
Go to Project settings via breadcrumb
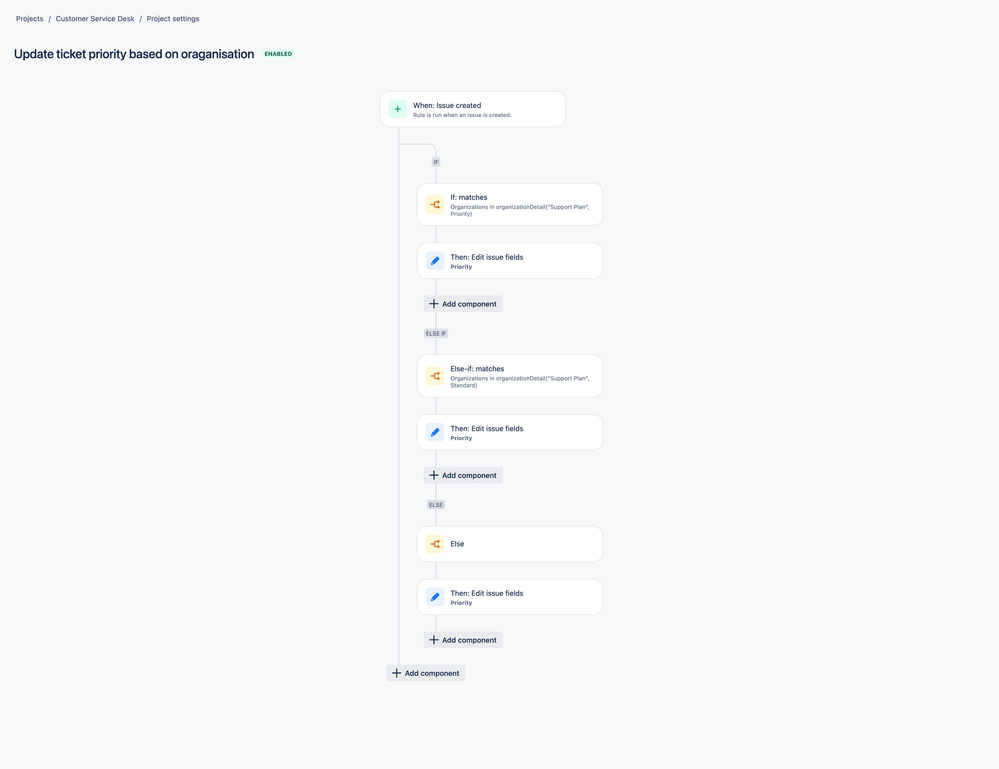pos(172,18)
